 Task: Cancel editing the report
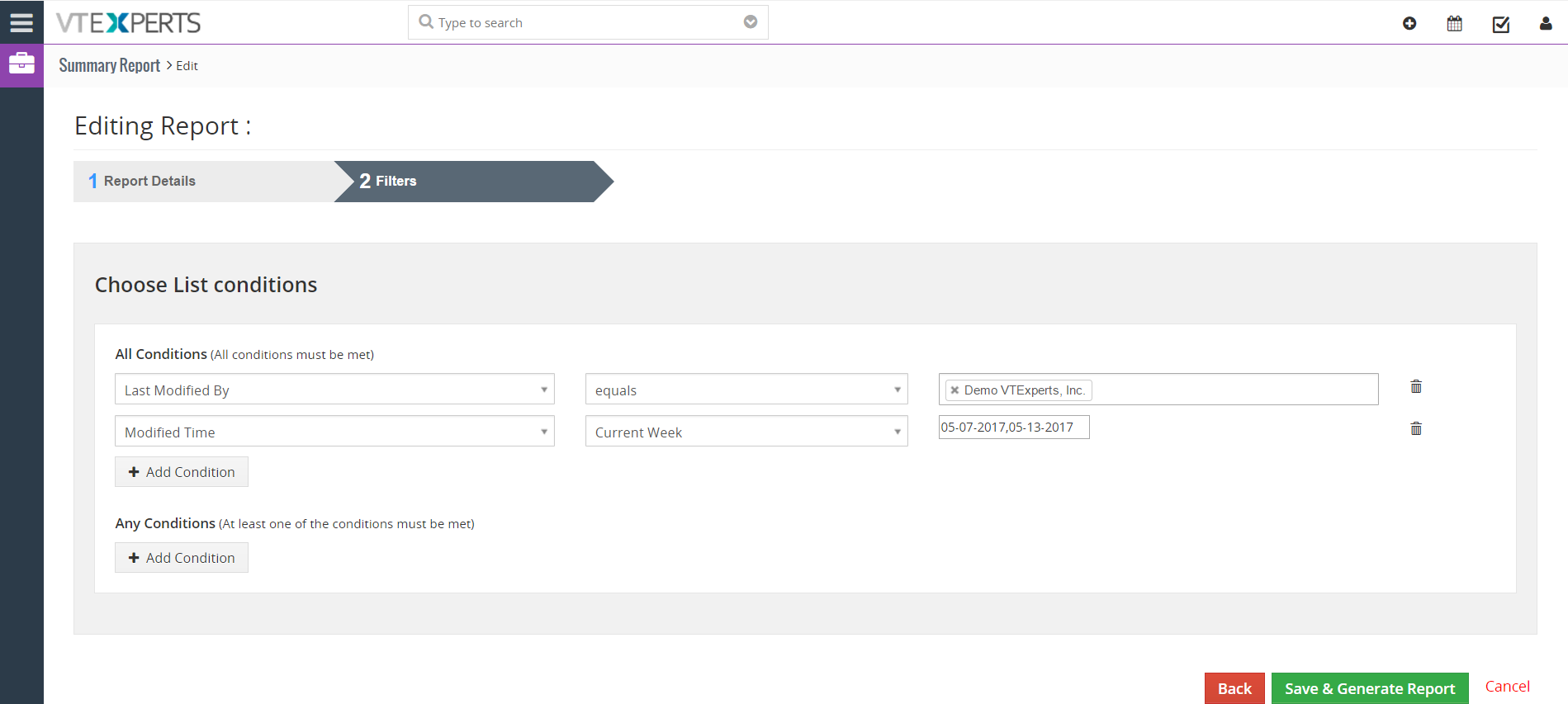pyautogui.click(x=1507, y=687)
